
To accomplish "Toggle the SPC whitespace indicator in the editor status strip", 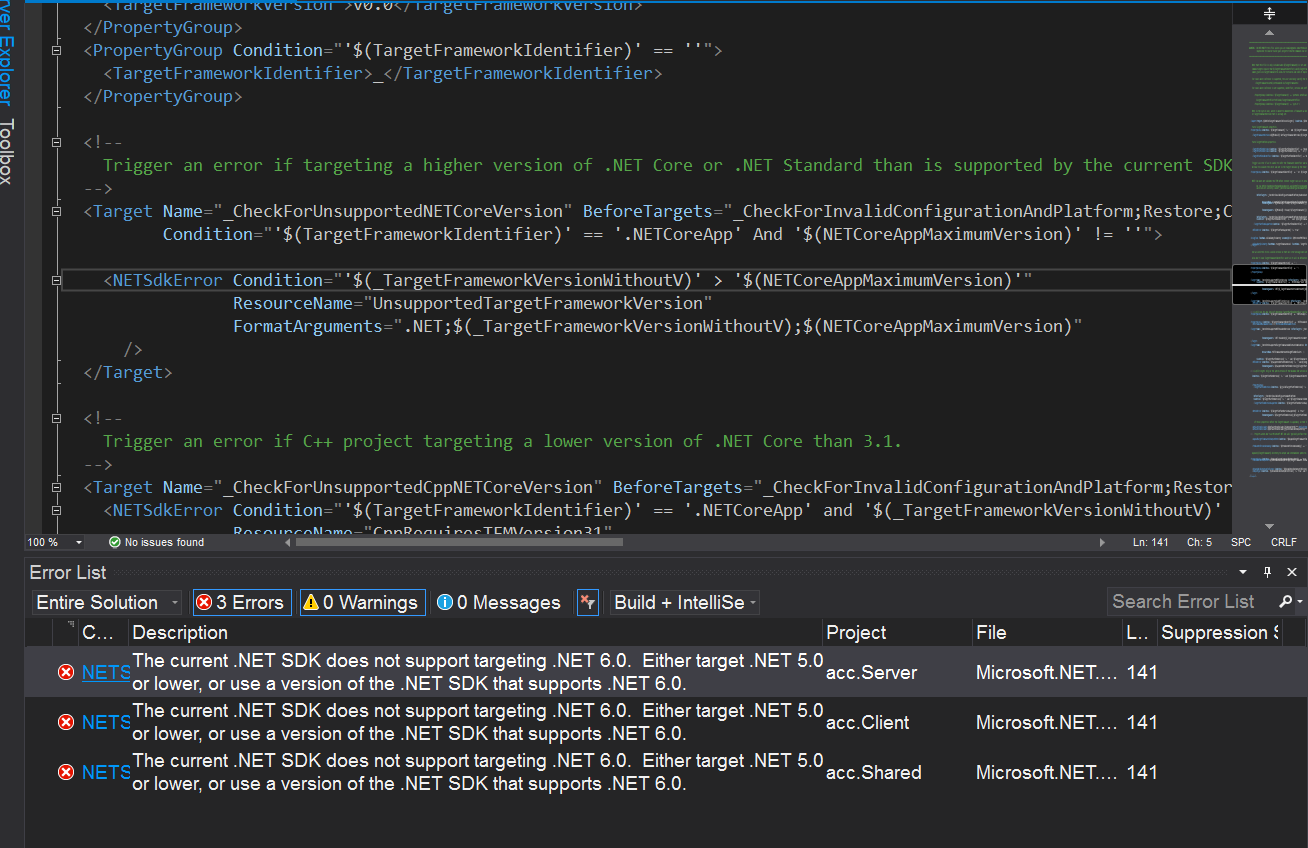I will [1241, 542].
